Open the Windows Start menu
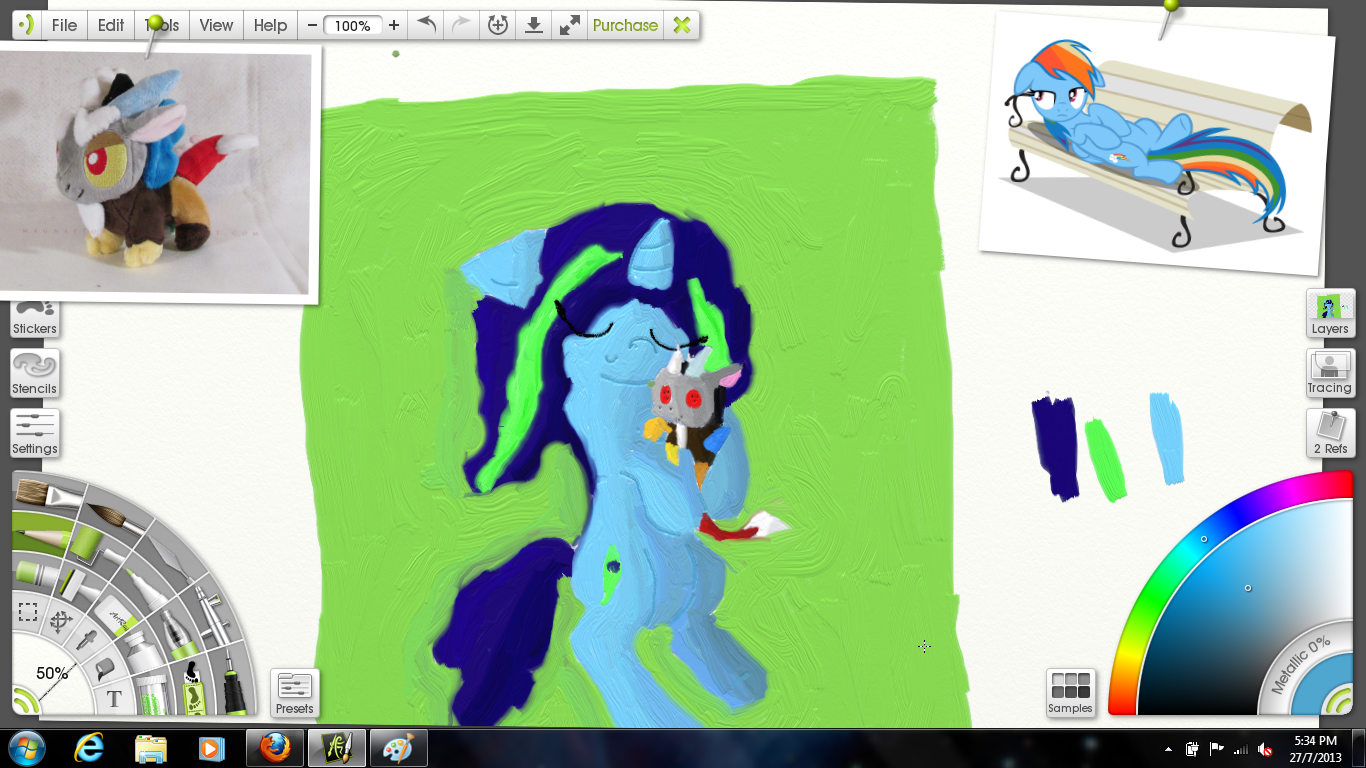This screenshot has height=768, width=1366. click(25, 748)
